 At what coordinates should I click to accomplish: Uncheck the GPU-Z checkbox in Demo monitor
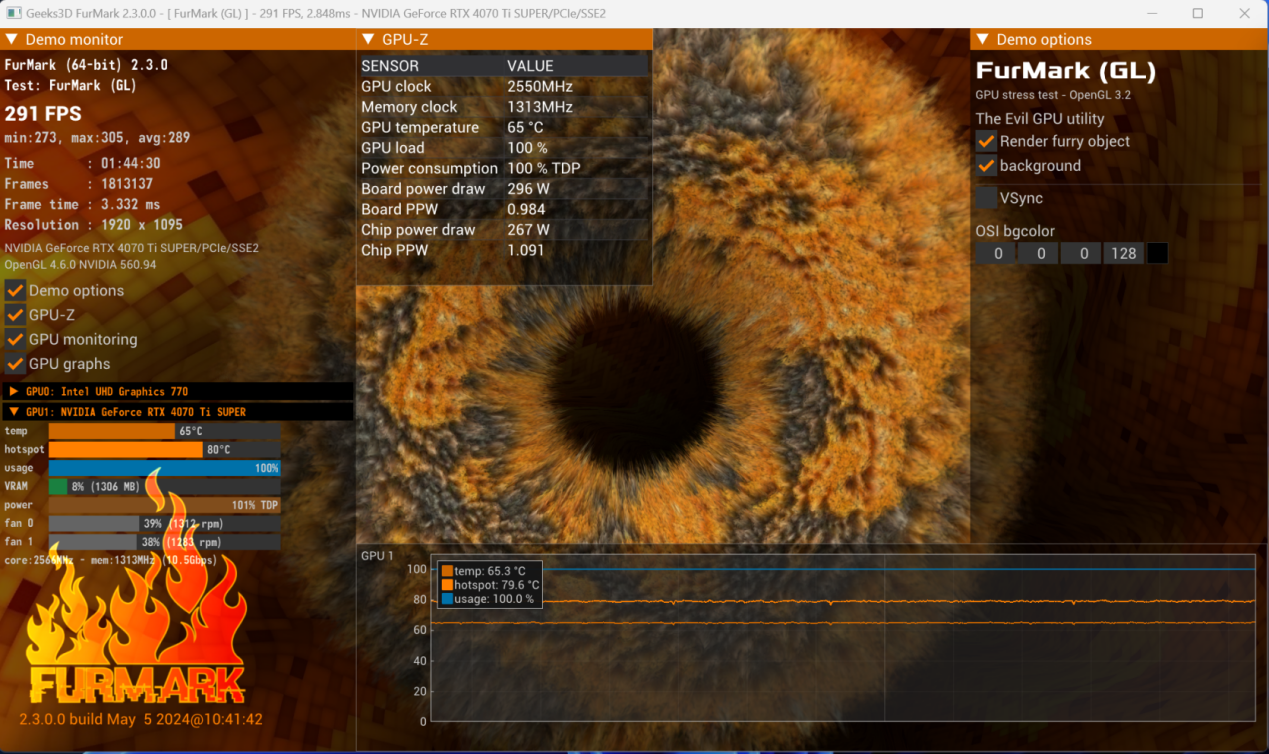click(15, 315)
